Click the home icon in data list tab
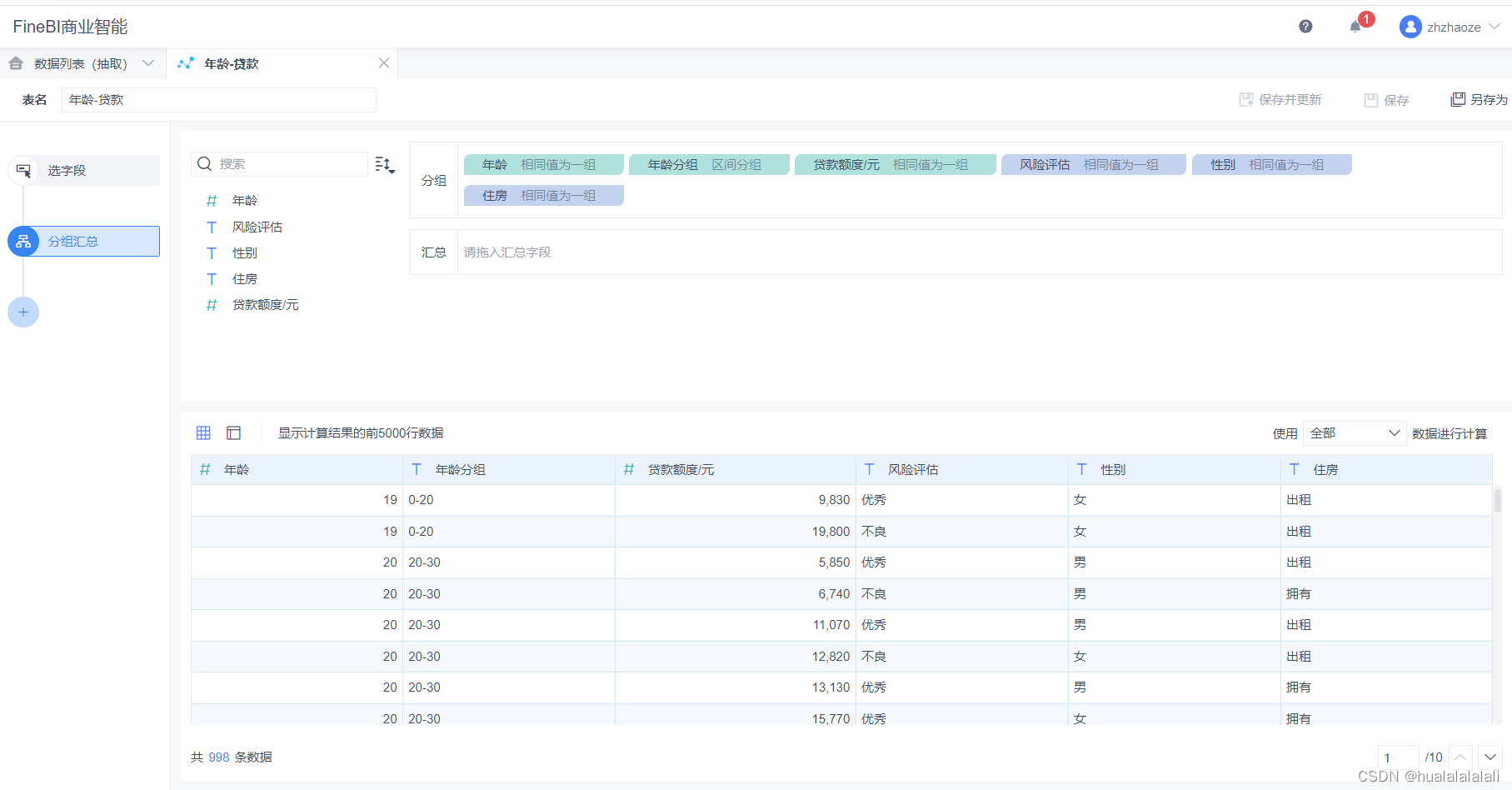Image resolution: width=1512 pixels, height=790 pixels. point(16,63)
